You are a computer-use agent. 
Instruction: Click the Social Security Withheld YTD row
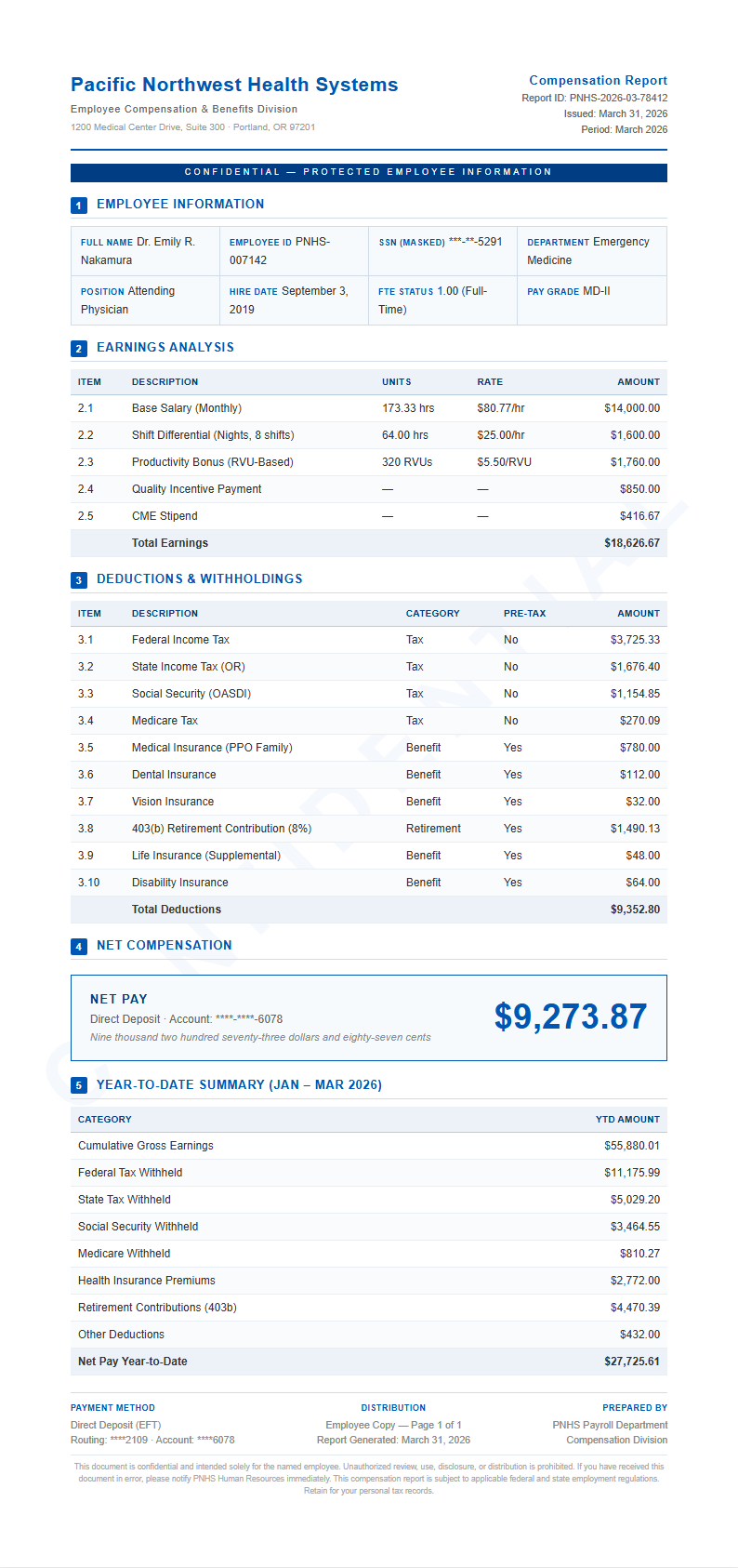click(369, 1227)
